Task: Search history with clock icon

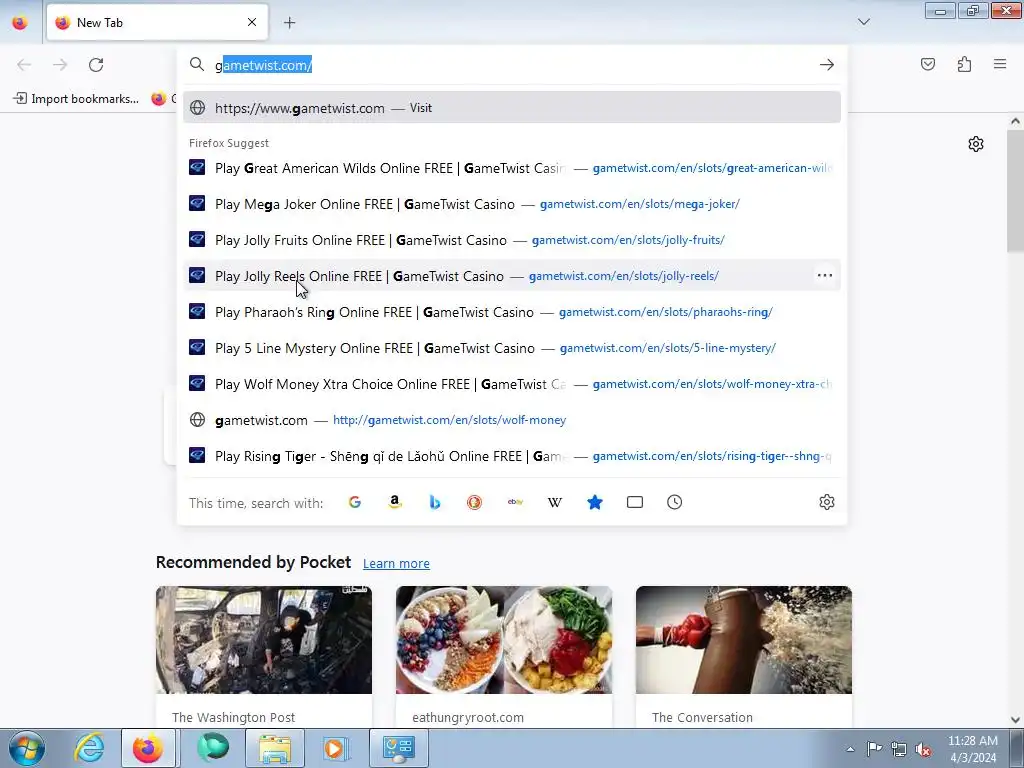Action: [x=675, y=502]
